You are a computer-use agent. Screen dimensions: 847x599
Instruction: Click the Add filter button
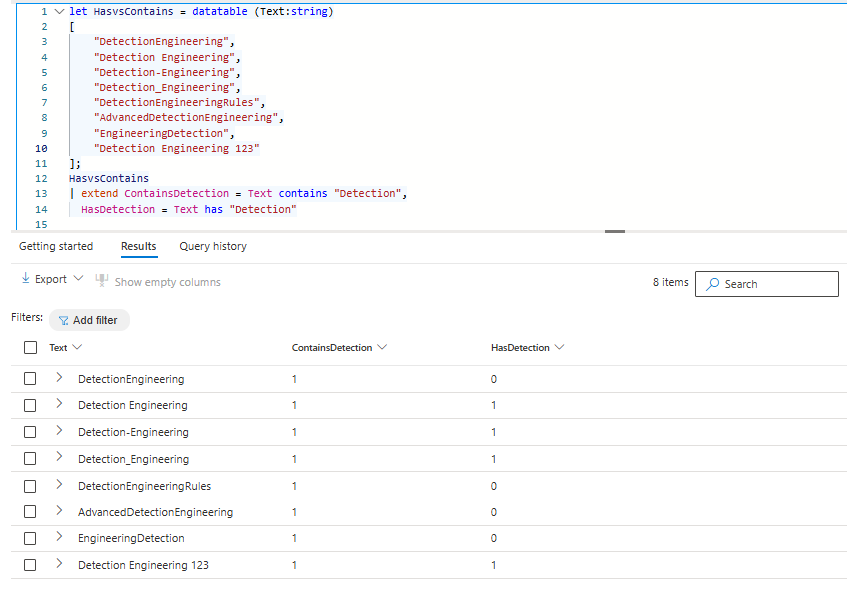pos(89,321)
